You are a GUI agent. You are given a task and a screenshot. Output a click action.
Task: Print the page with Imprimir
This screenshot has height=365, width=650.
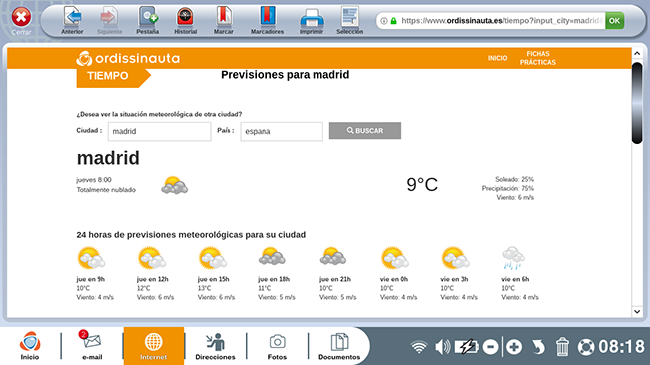[311, 20]
